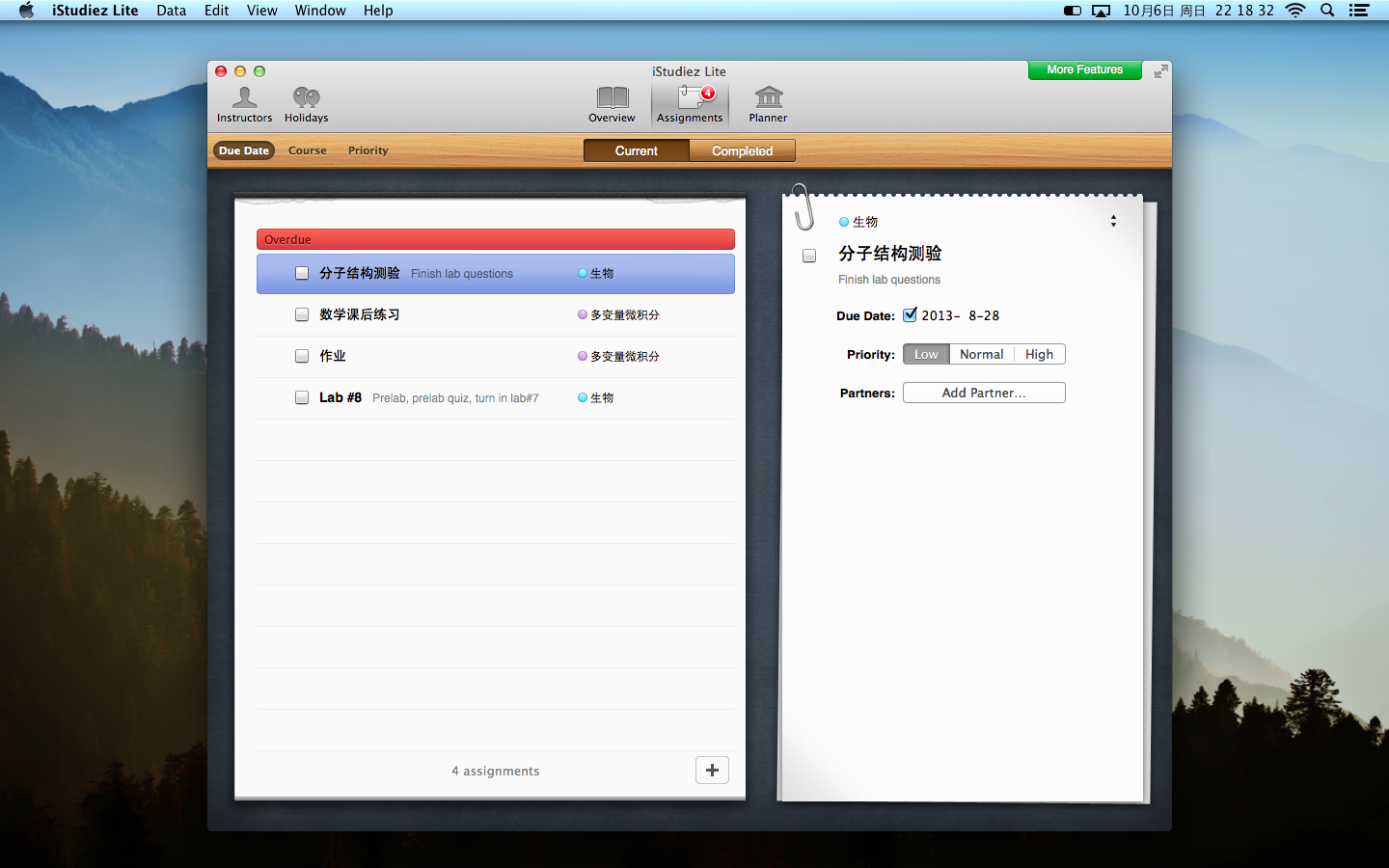The width and height of the screenshot is (1389, 868).
Task: Check off 分子结构测验 in the list
Action: click(x=302, y=273)
